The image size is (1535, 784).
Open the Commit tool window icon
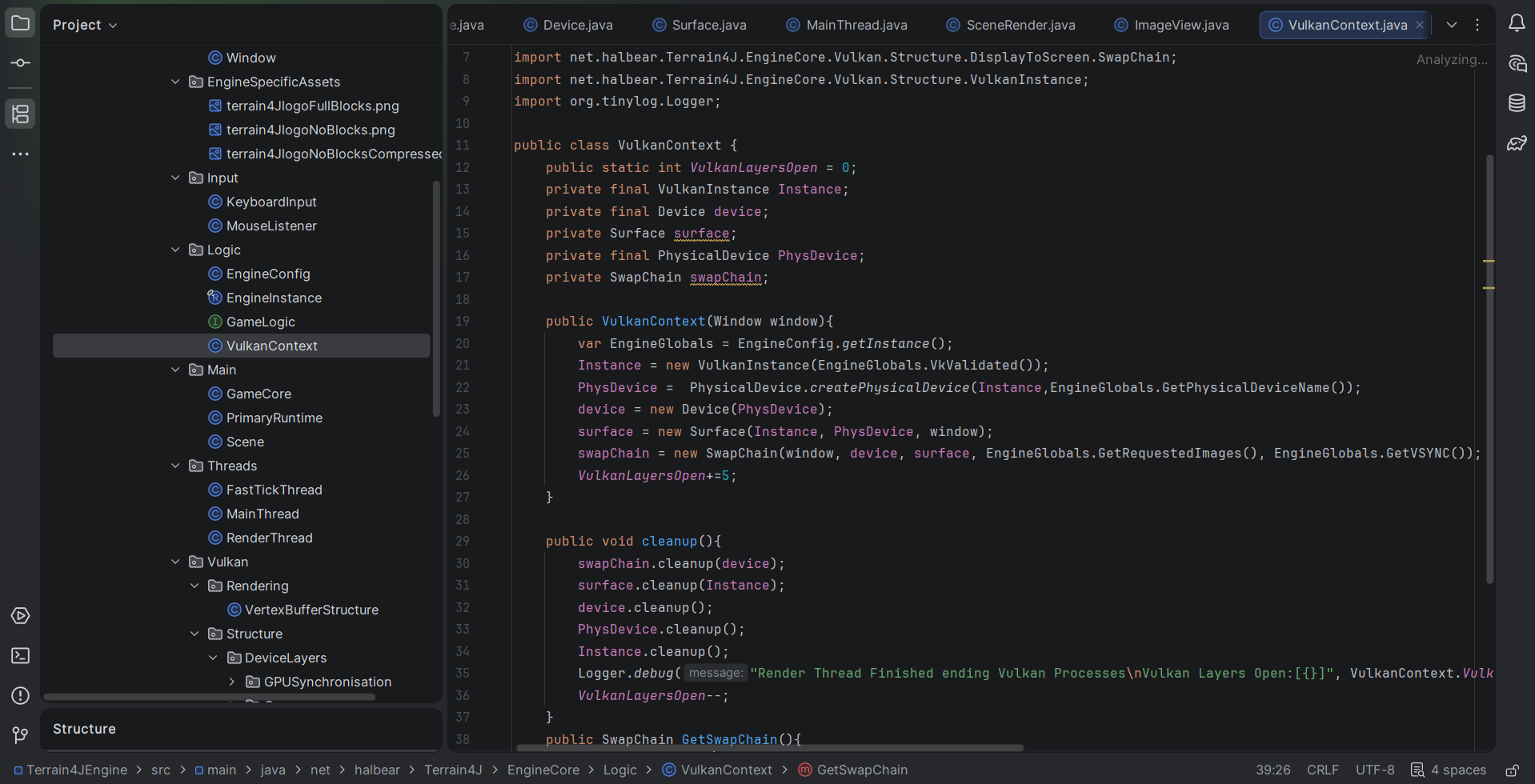coord(20,63)
